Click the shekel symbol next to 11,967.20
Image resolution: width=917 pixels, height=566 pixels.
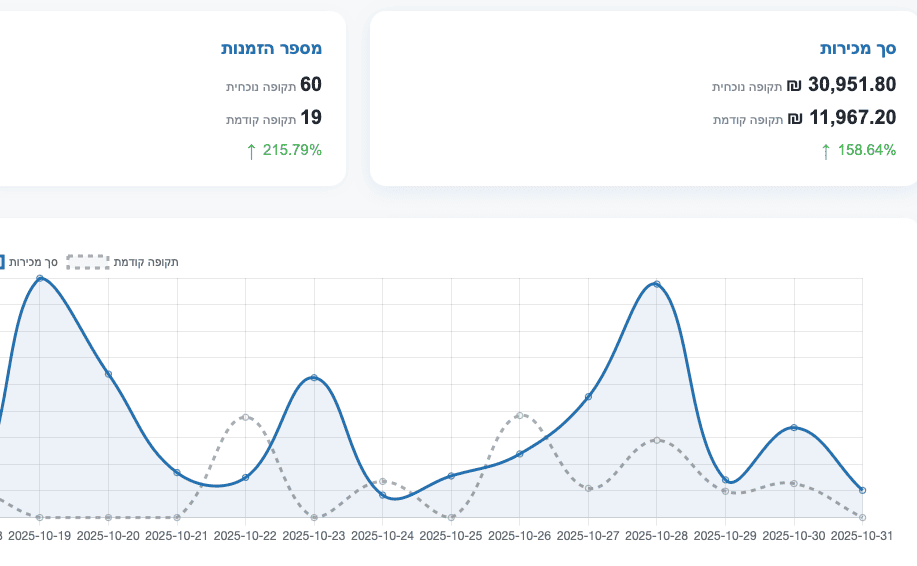click(794, 118)
